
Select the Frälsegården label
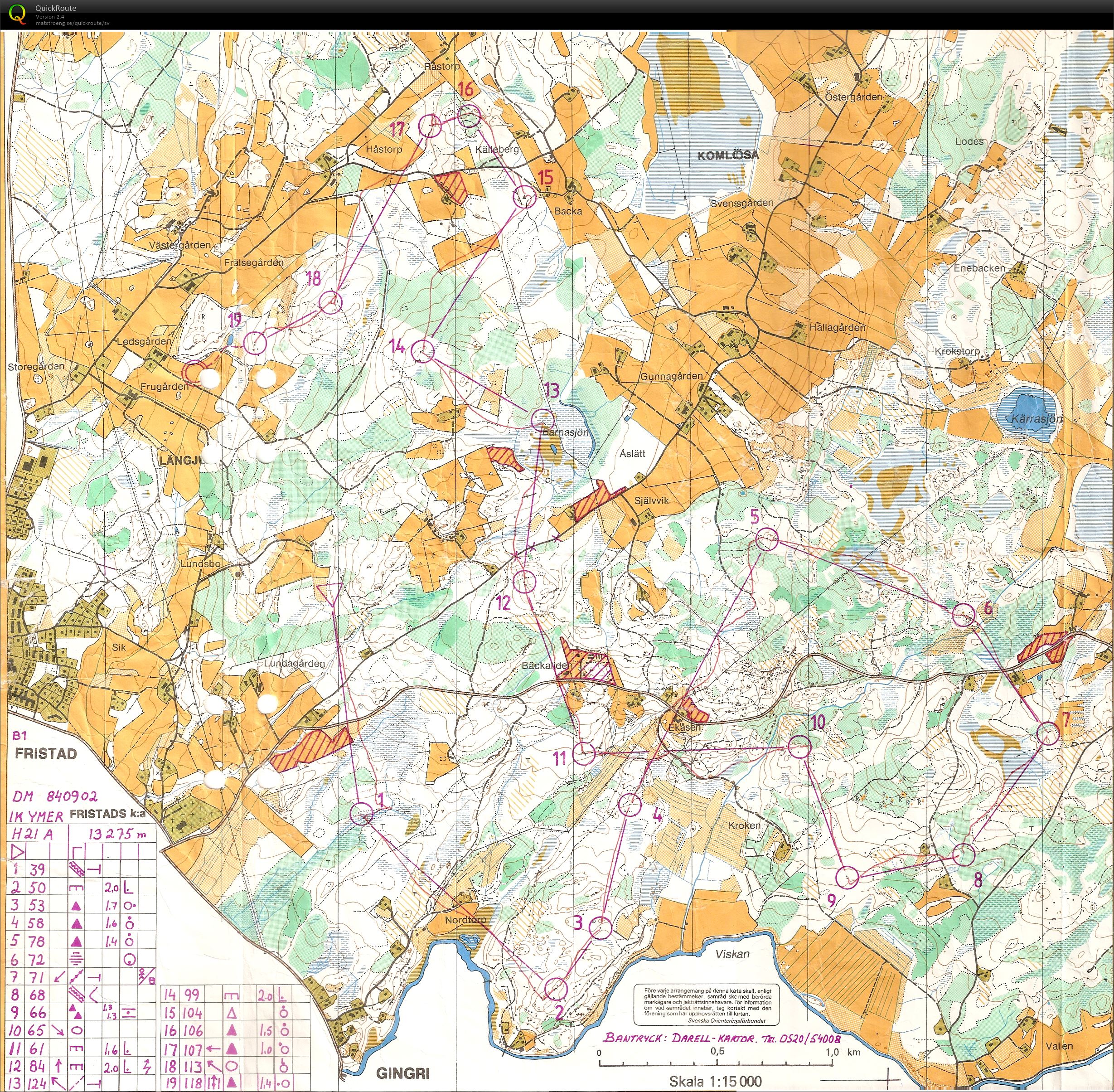click(x=253, y=262)
